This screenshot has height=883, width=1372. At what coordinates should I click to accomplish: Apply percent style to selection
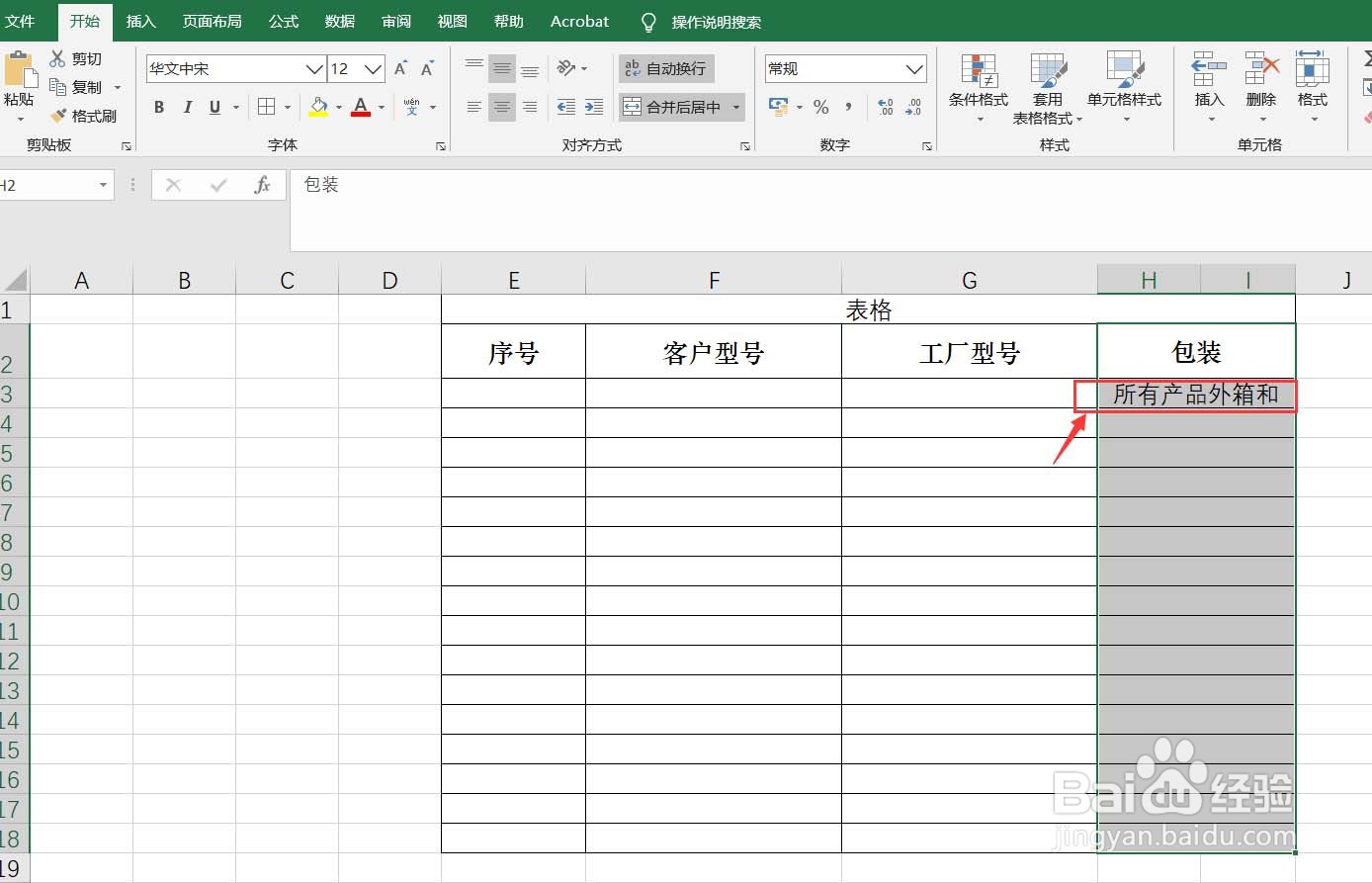820,107
